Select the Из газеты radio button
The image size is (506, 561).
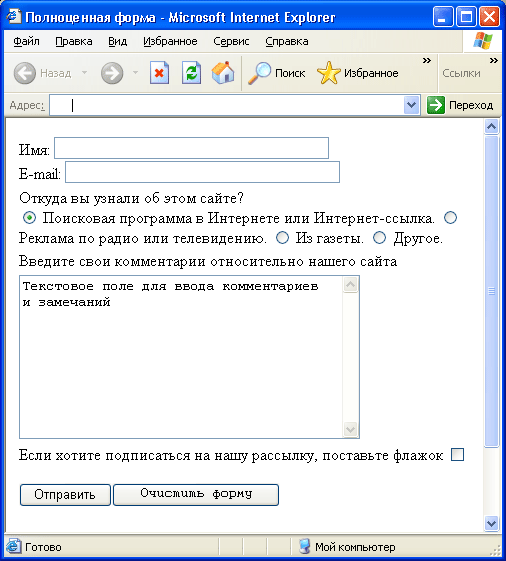pyautogui.click(x=282, y=238)
